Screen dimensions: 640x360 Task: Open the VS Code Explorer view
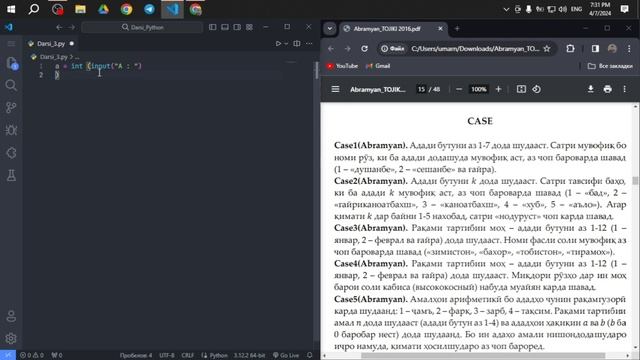pyautogui.click(x=11, y=62)
